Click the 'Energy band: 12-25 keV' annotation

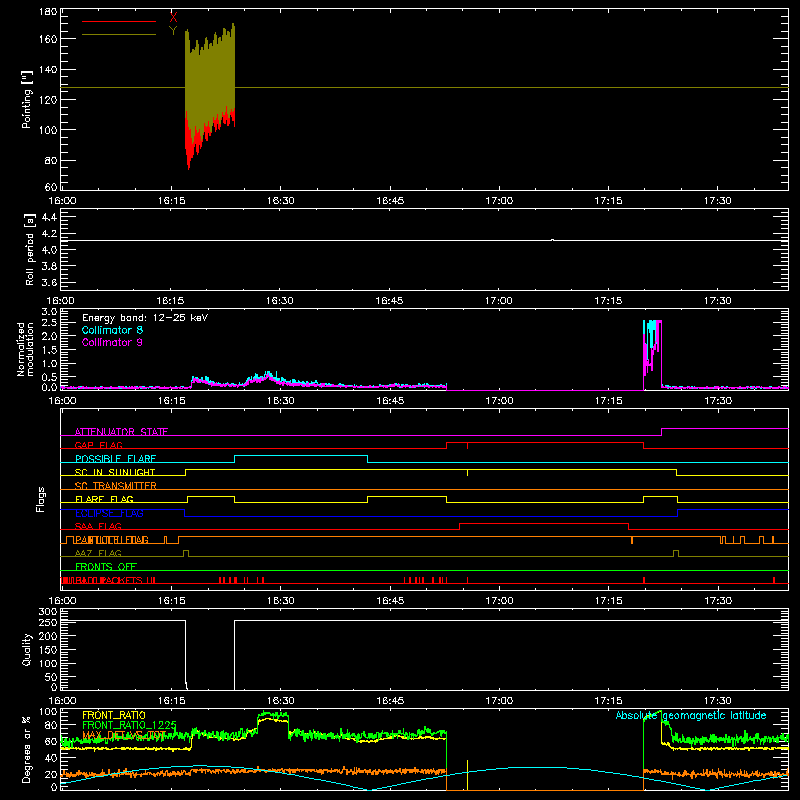tap(145, 318)
